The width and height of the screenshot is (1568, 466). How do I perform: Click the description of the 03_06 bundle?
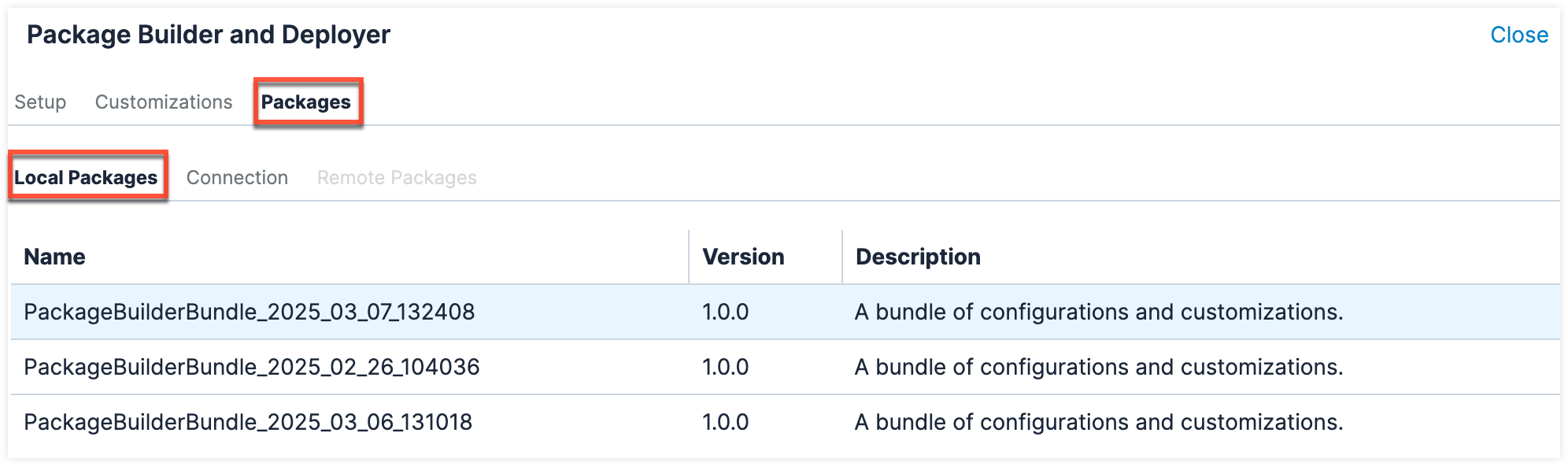coord(1099,422)
